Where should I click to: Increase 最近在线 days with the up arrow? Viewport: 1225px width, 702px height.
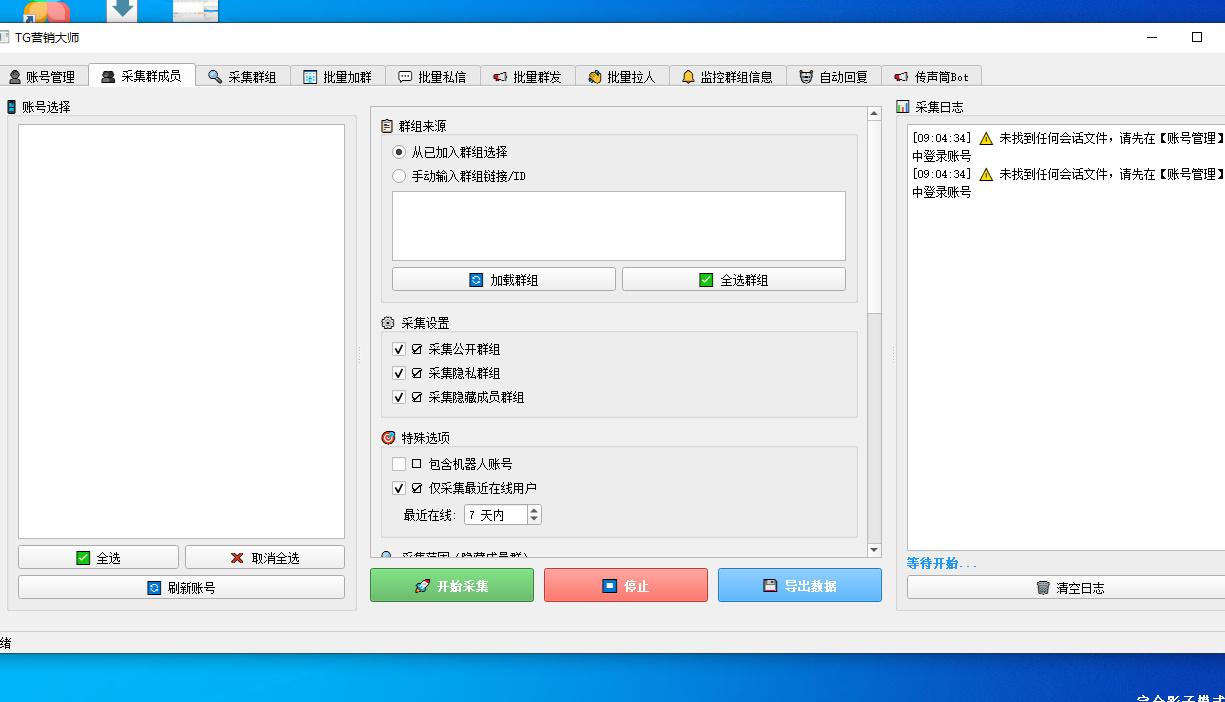(534, 511)
